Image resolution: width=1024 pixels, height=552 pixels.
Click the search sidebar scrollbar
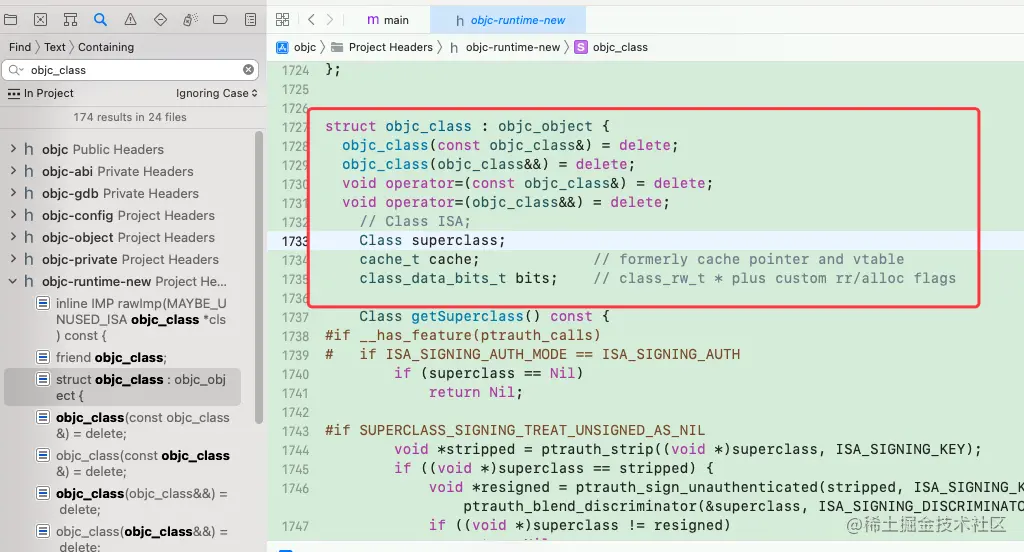point(259,278)
